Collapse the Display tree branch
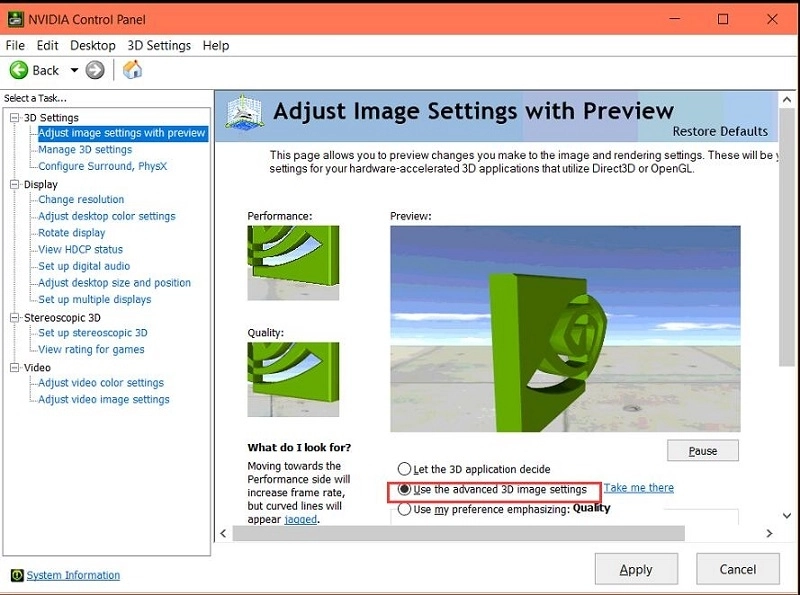This screenshot has height=595, width=800. (14, 183)
